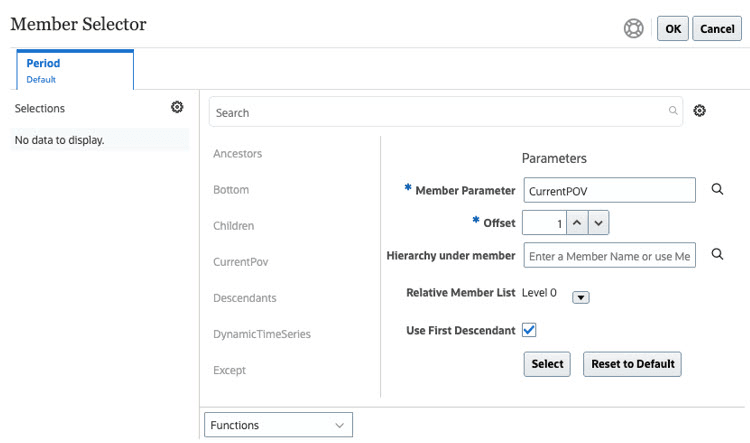Choose the Children function
750x443 pixels.
point(233,226)
